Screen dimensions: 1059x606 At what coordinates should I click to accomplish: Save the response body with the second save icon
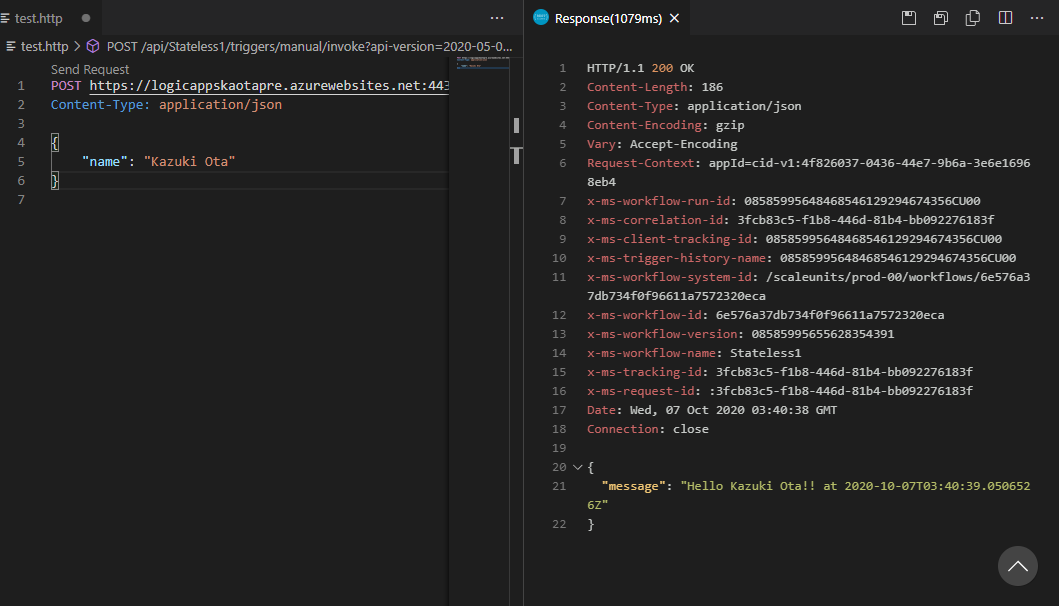click(x=941, y=18)
